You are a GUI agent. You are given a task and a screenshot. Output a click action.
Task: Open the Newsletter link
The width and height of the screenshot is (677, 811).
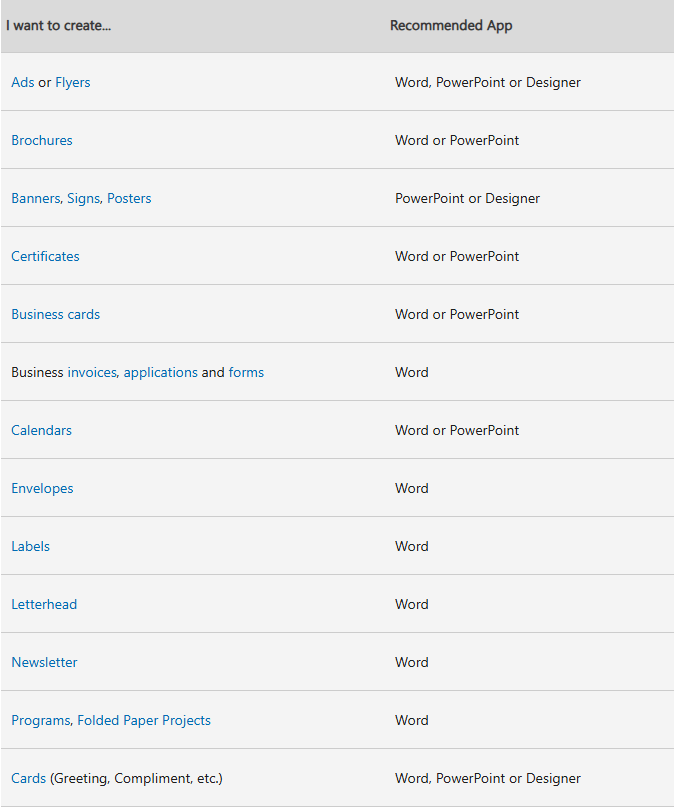pos(44,662)
